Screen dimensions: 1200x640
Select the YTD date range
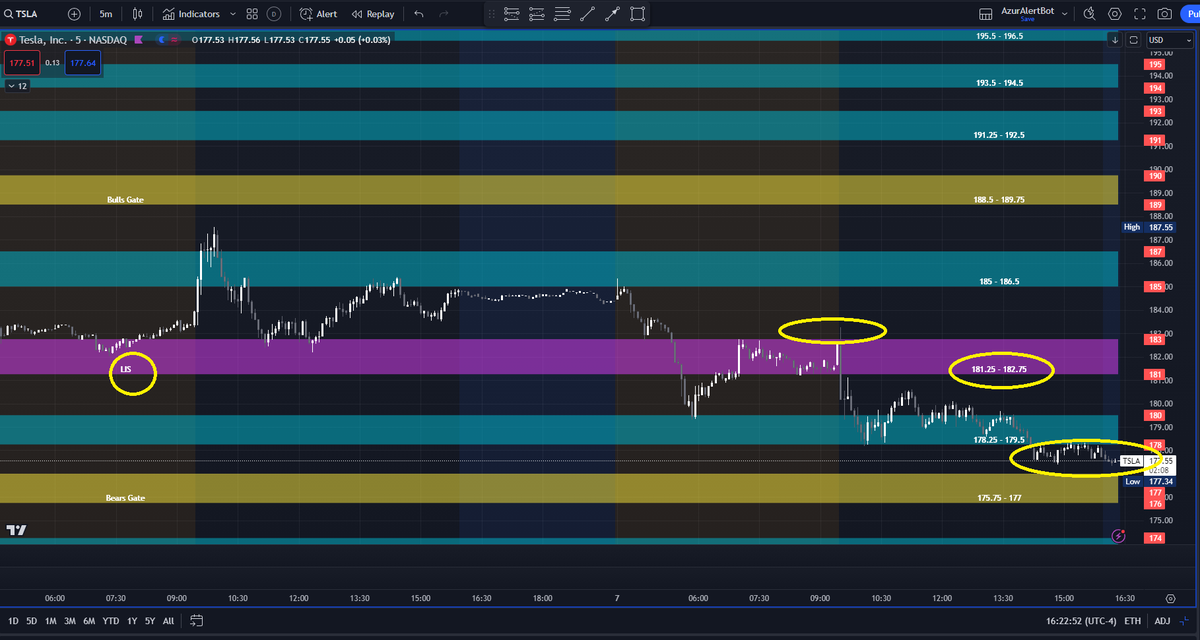110,621
